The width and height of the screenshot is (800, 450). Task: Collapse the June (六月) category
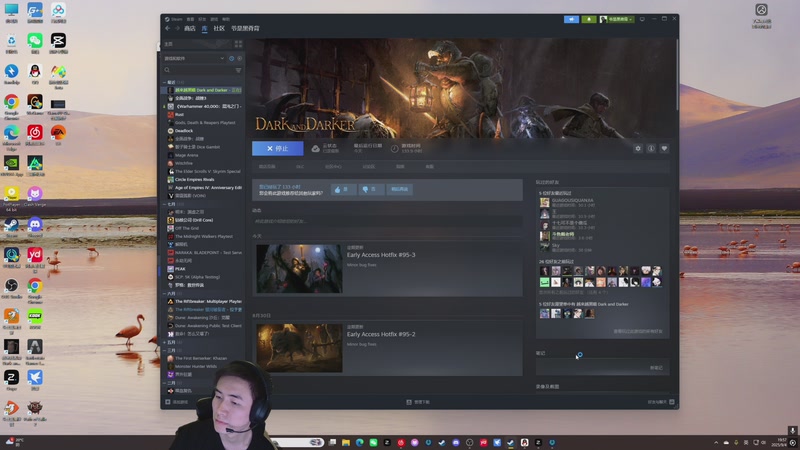click(x=164, y=293)
